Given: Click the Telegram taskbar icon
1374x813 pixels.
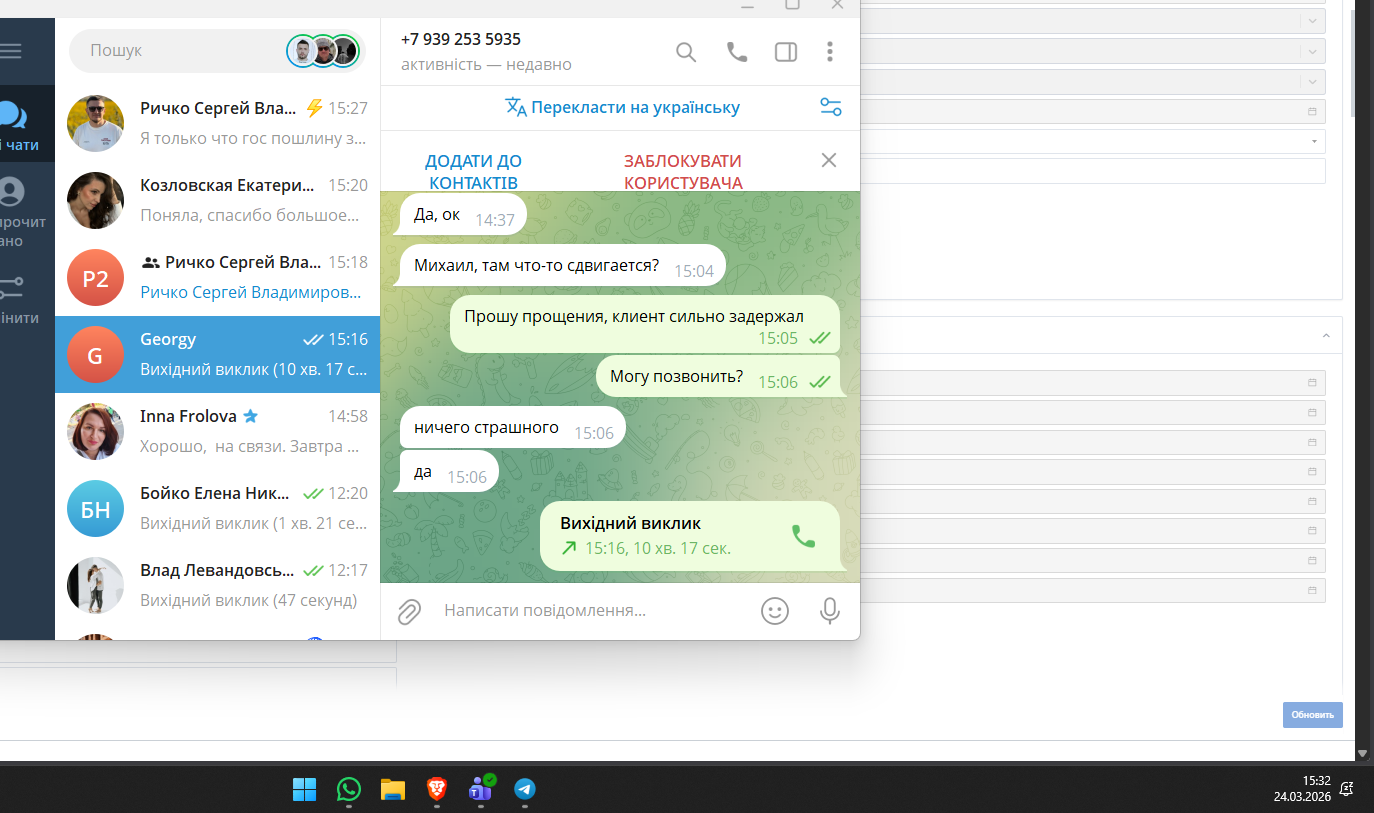Looking at the screenshot, I should (x=525, y=790).
